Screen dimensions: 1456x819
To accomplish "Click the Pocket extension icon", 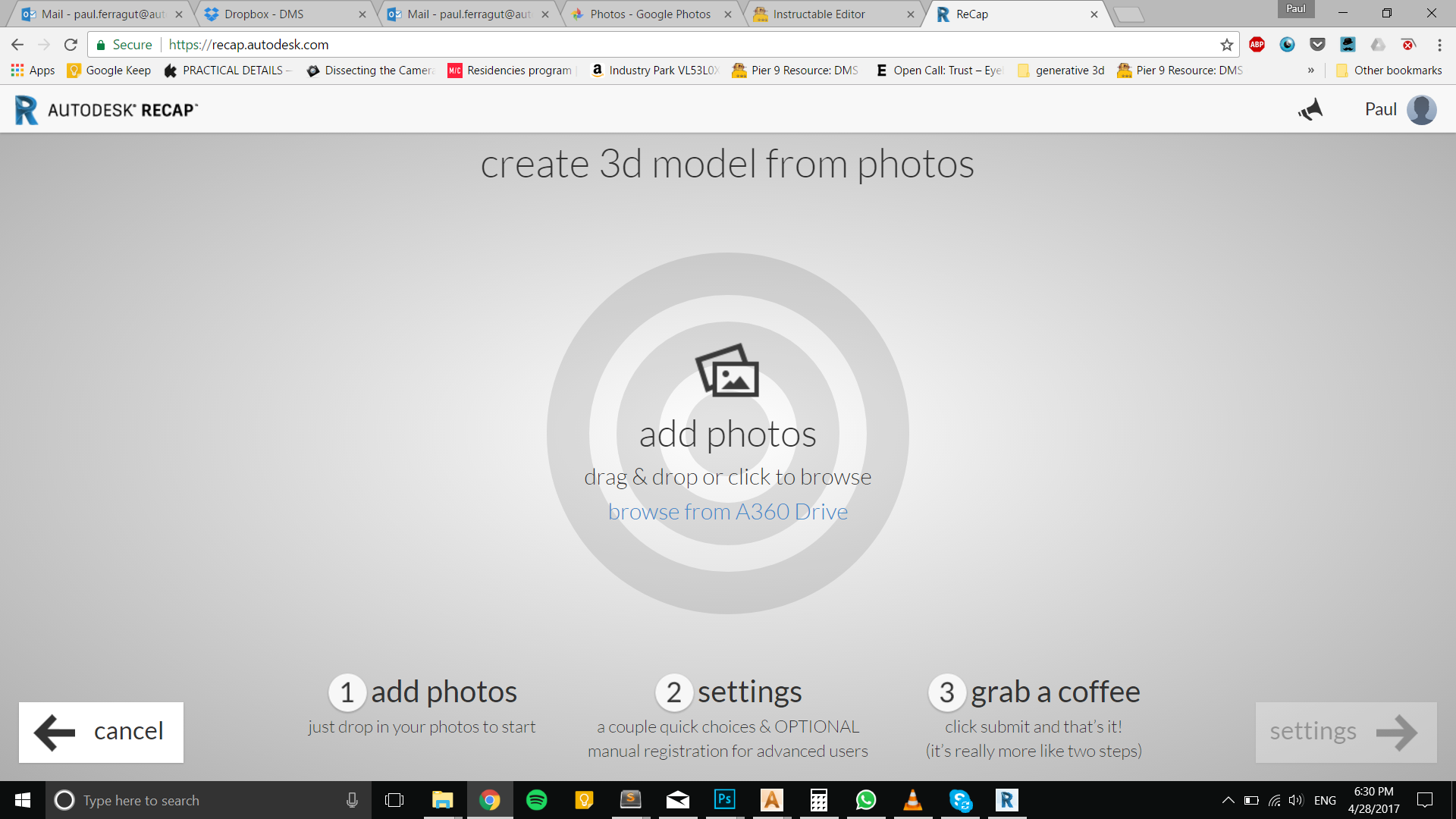I will pyautogui.click(x=1317, y=45).
